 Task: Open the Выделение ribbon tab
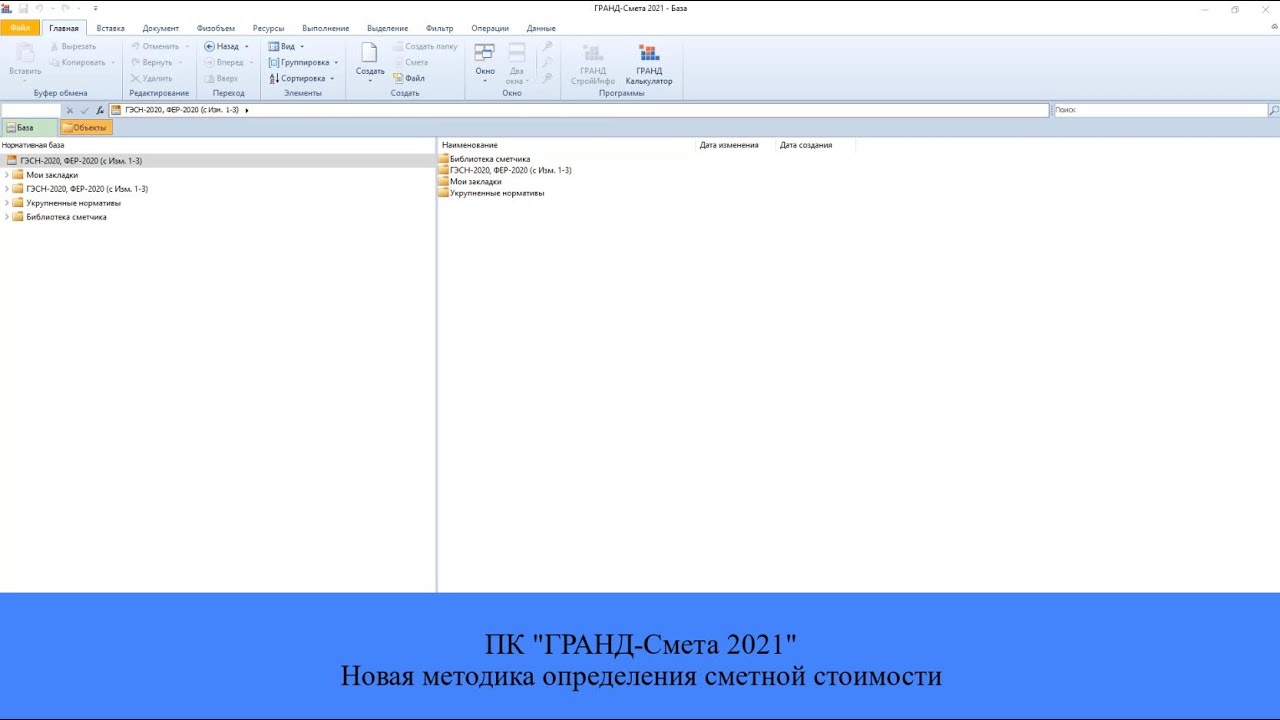(x=387, y=28)
